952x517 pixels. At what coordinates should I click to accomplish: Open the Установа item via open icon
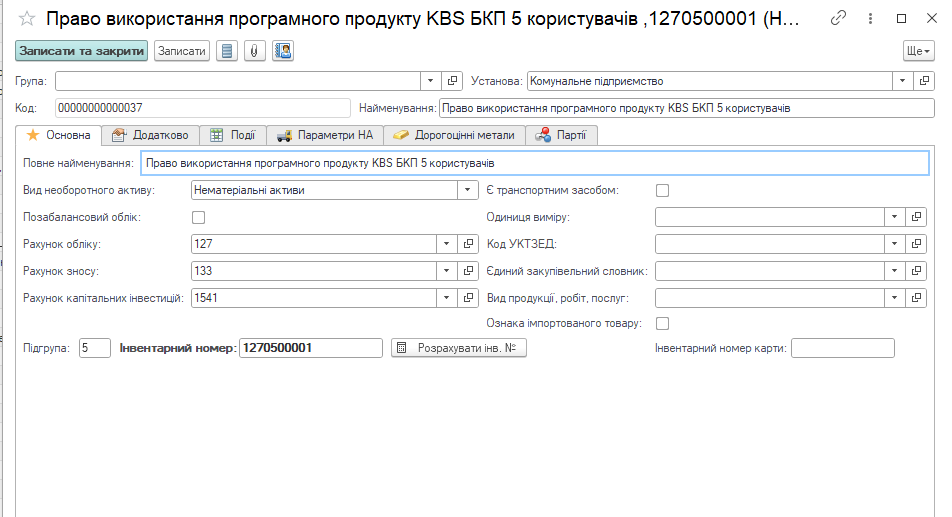pos(926,81)
